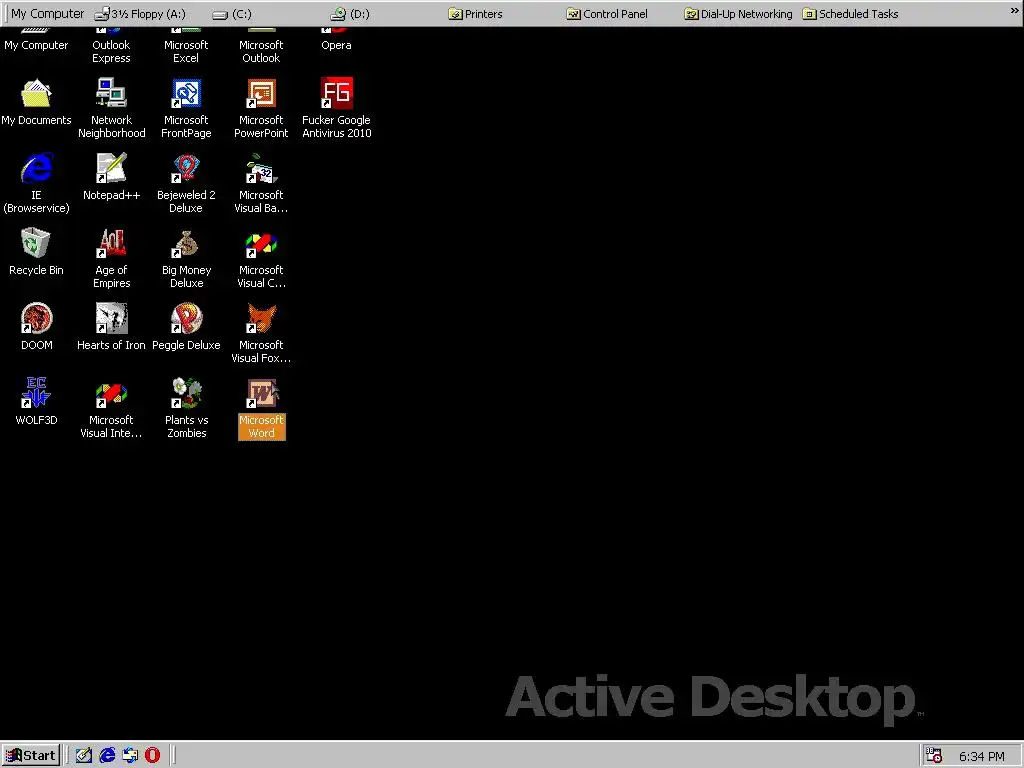The width and height of the screenshot is (1024, 768).
Task: Open Dial-Up Networking from the toolbar
Action: tap(738, 14)
